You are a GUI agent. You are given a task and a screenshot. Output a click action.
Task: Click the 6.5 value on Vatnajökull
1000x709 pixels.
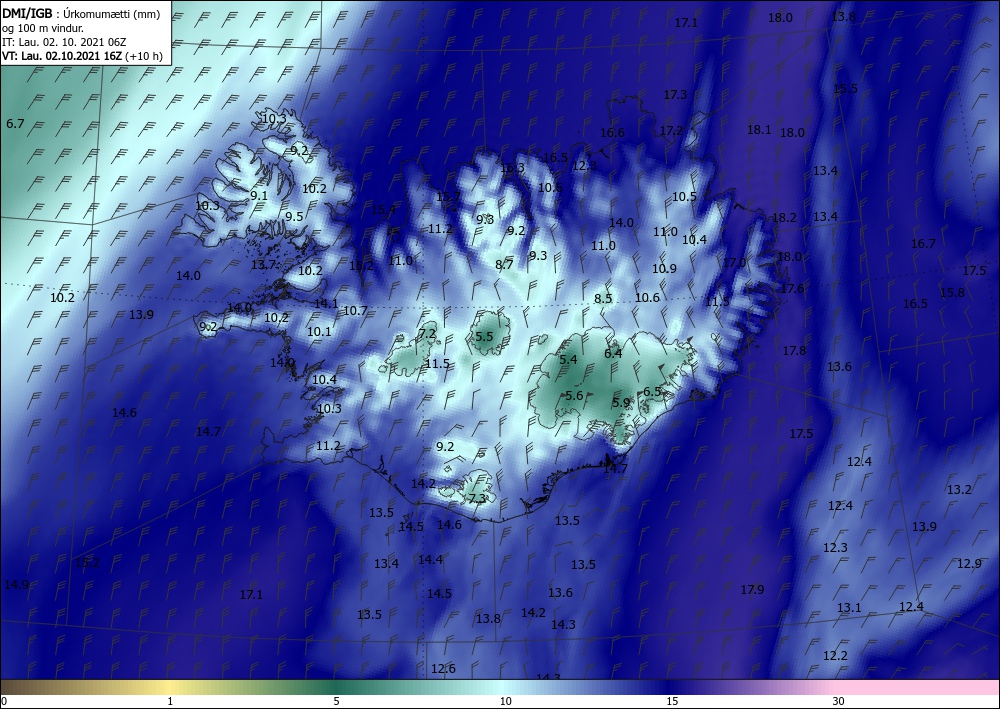pos(652,391)
